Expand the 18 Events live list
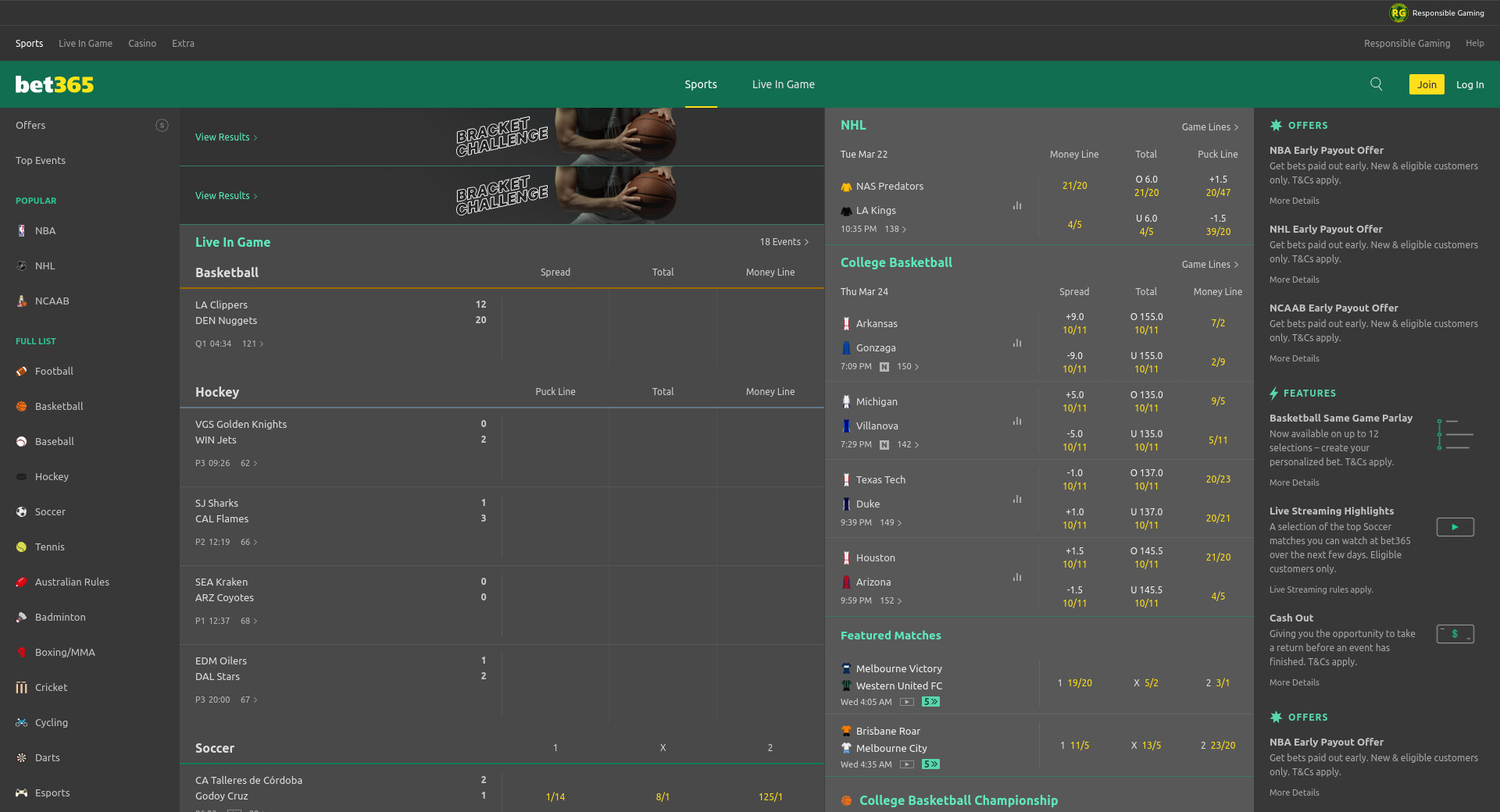The width and height of the screenshot is (1500, 812). [784, 242]
